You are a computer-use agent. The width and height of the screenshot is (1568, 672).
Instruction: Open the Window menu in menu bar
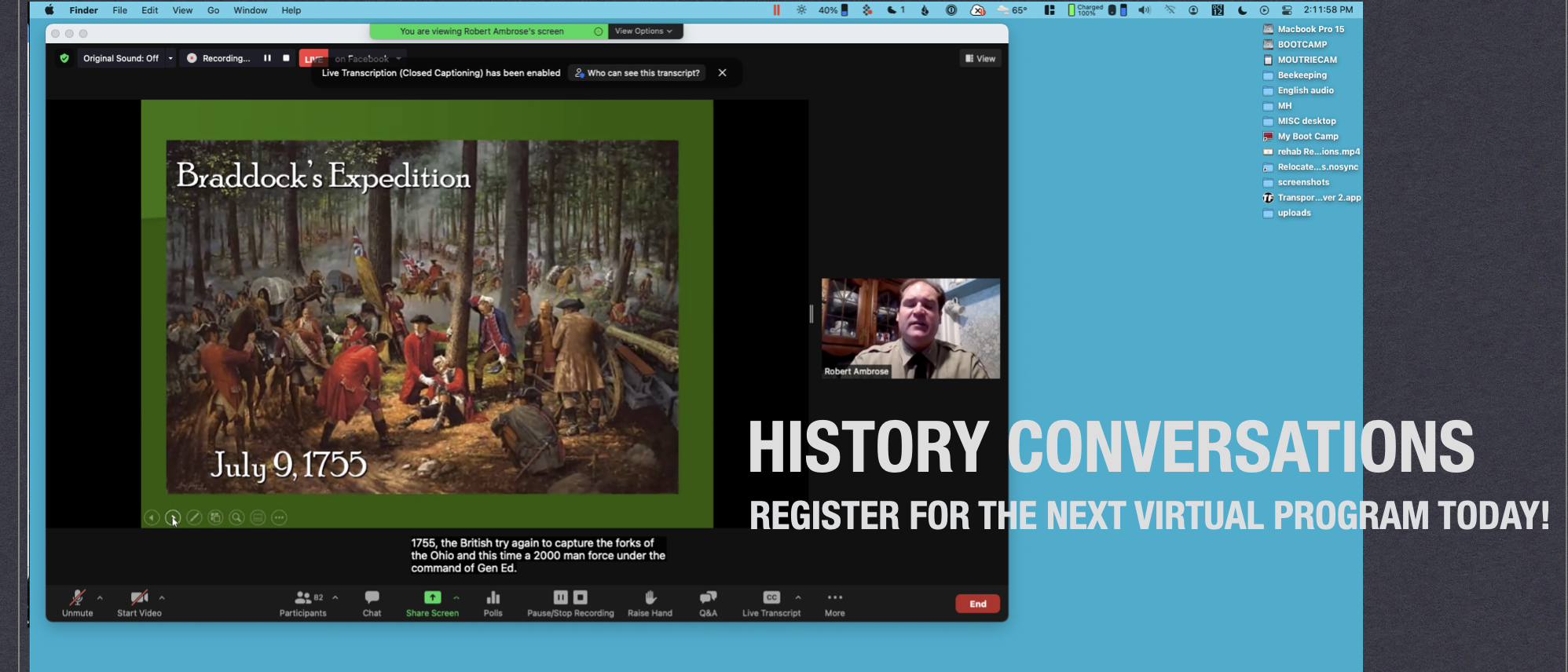click(x=251, y=10)
